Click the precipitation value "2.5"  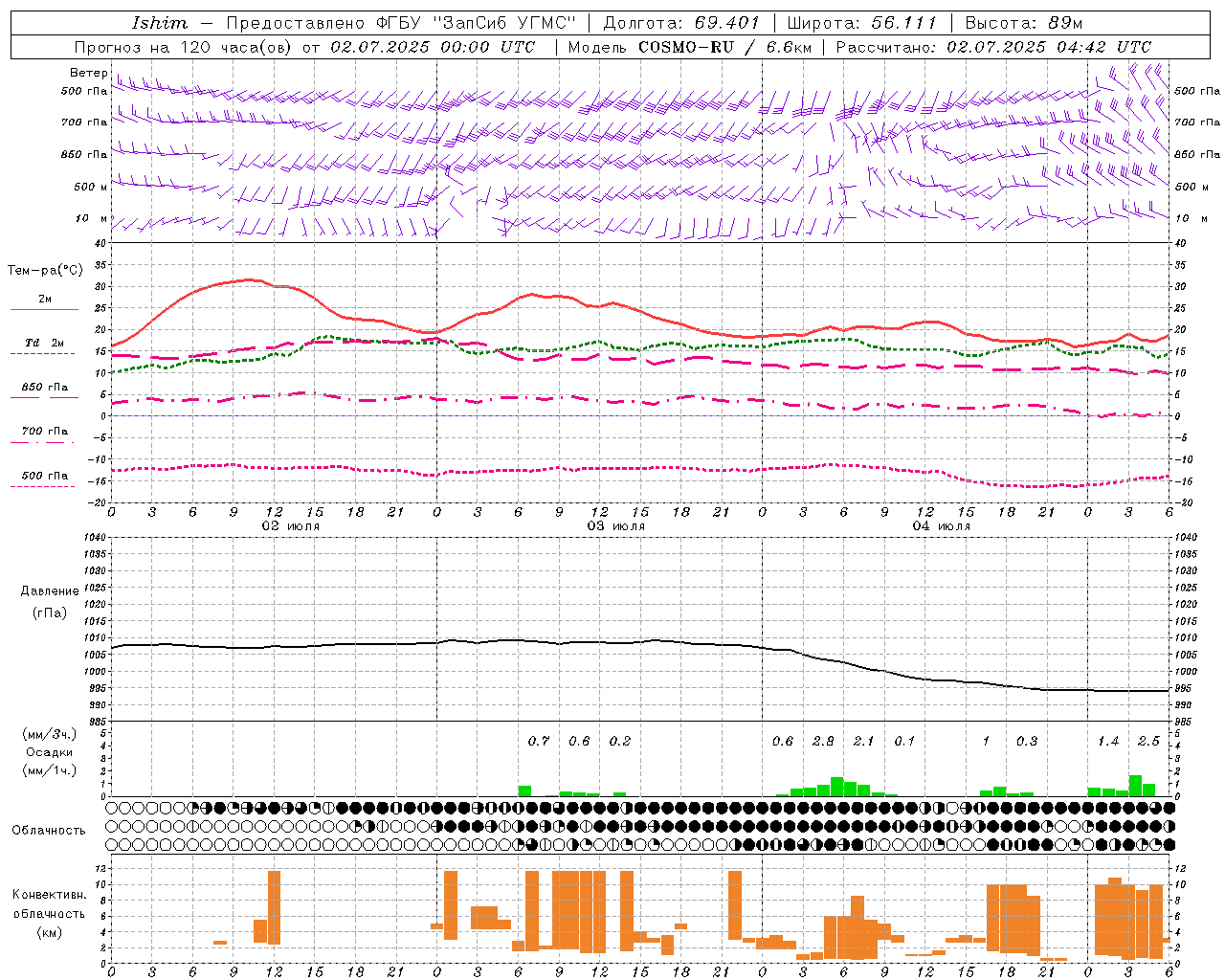[x=1148, y=741]
